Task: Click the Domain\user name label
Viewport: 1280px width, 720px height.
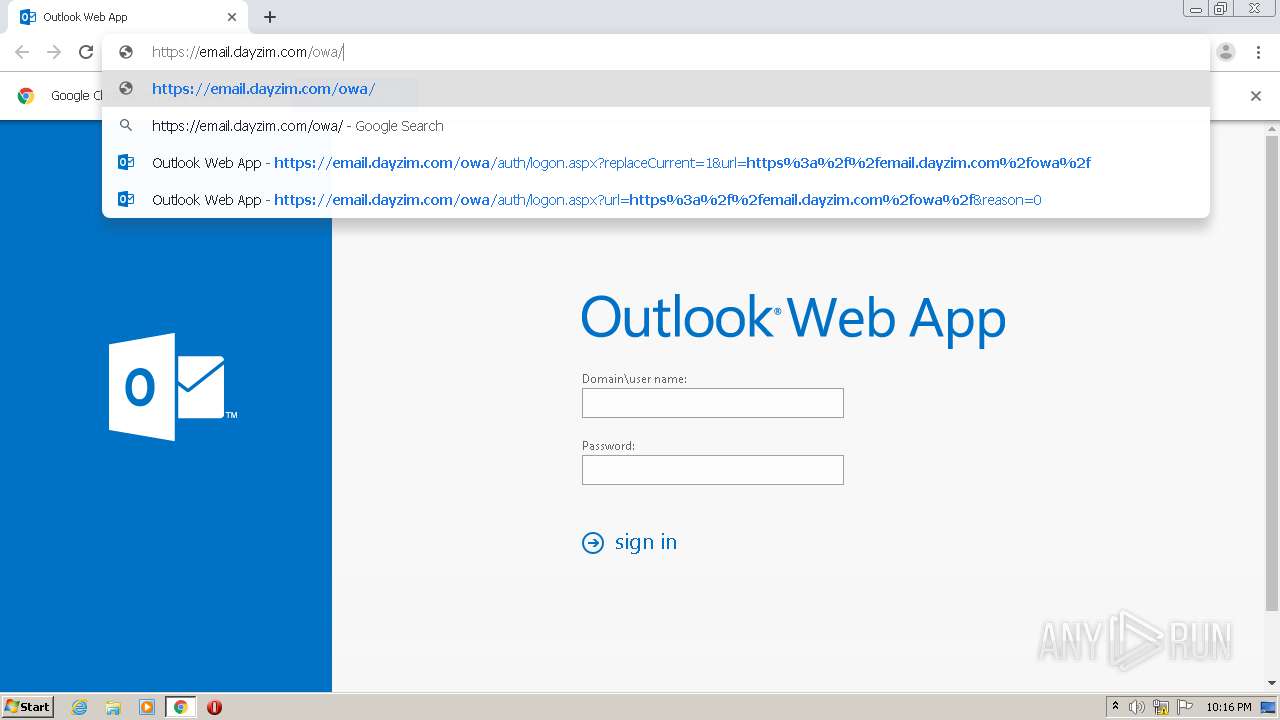Action: click(x=634, y=379)
